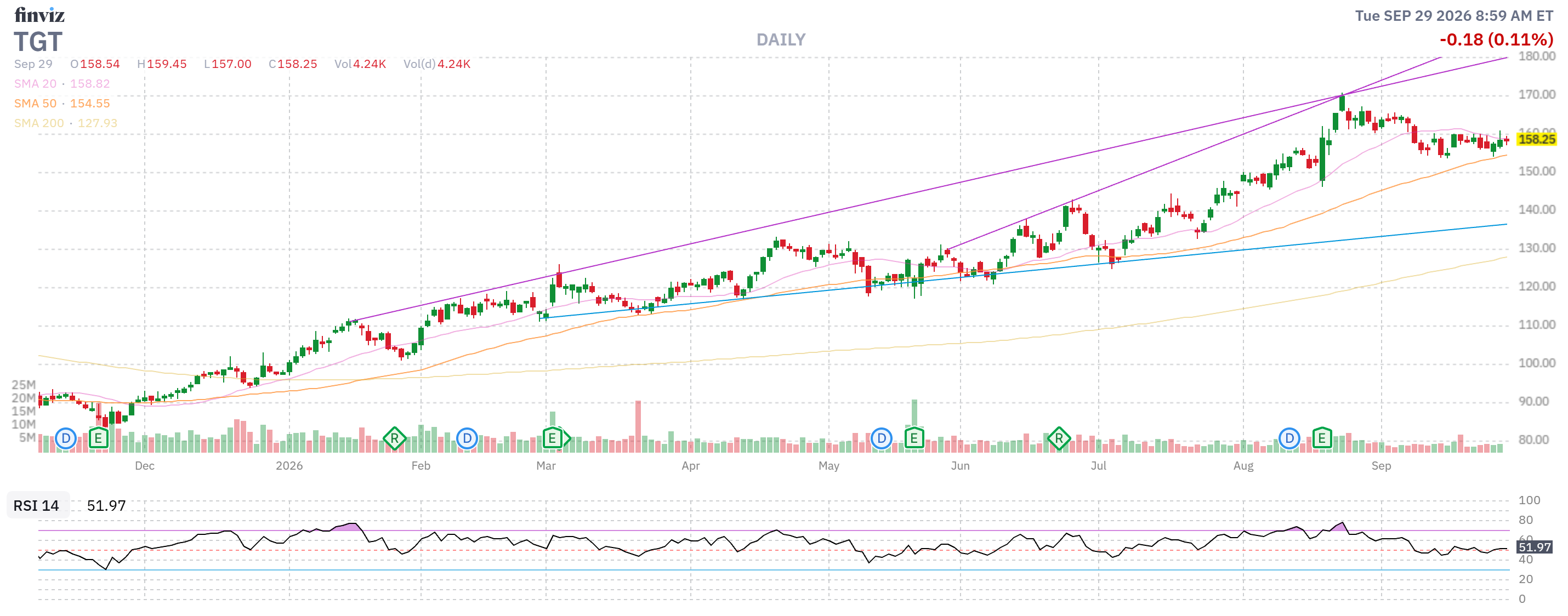Click the Apr month axis label

coord(690,466)
